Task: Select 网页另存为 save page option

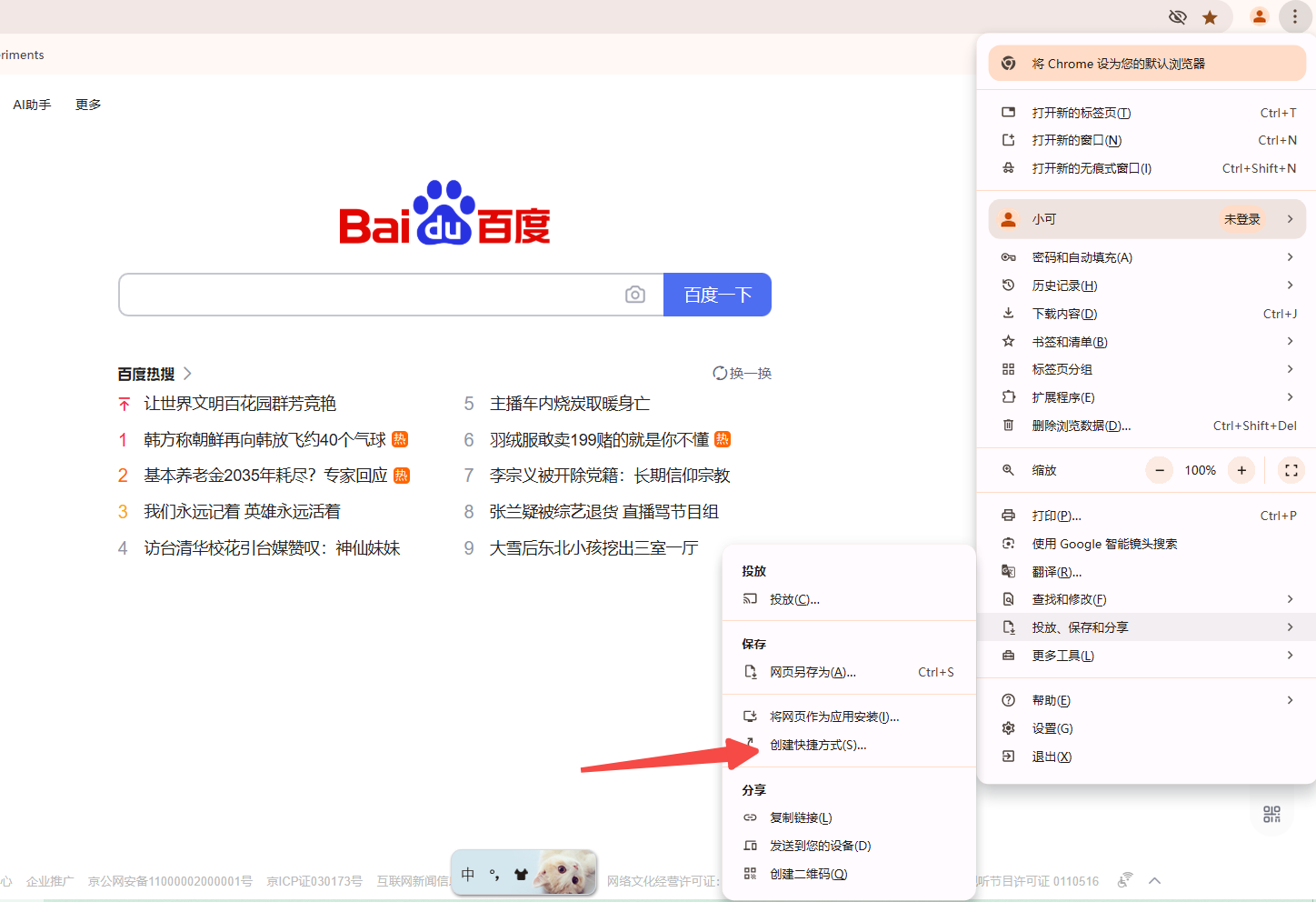Action: [849, 672]
